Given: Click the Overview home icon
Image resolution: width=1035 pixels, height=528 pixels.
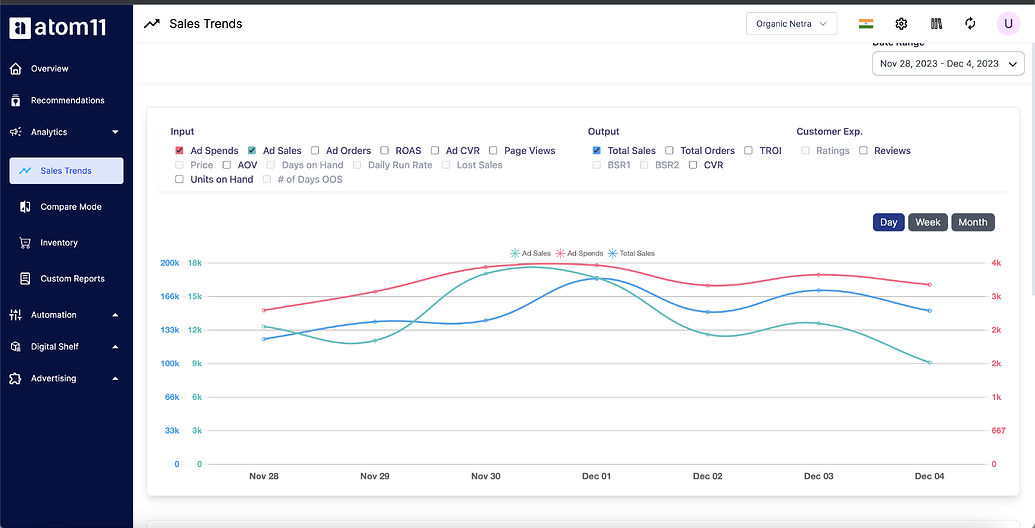Looking at the screenshot, I should [x=17, y=69].
